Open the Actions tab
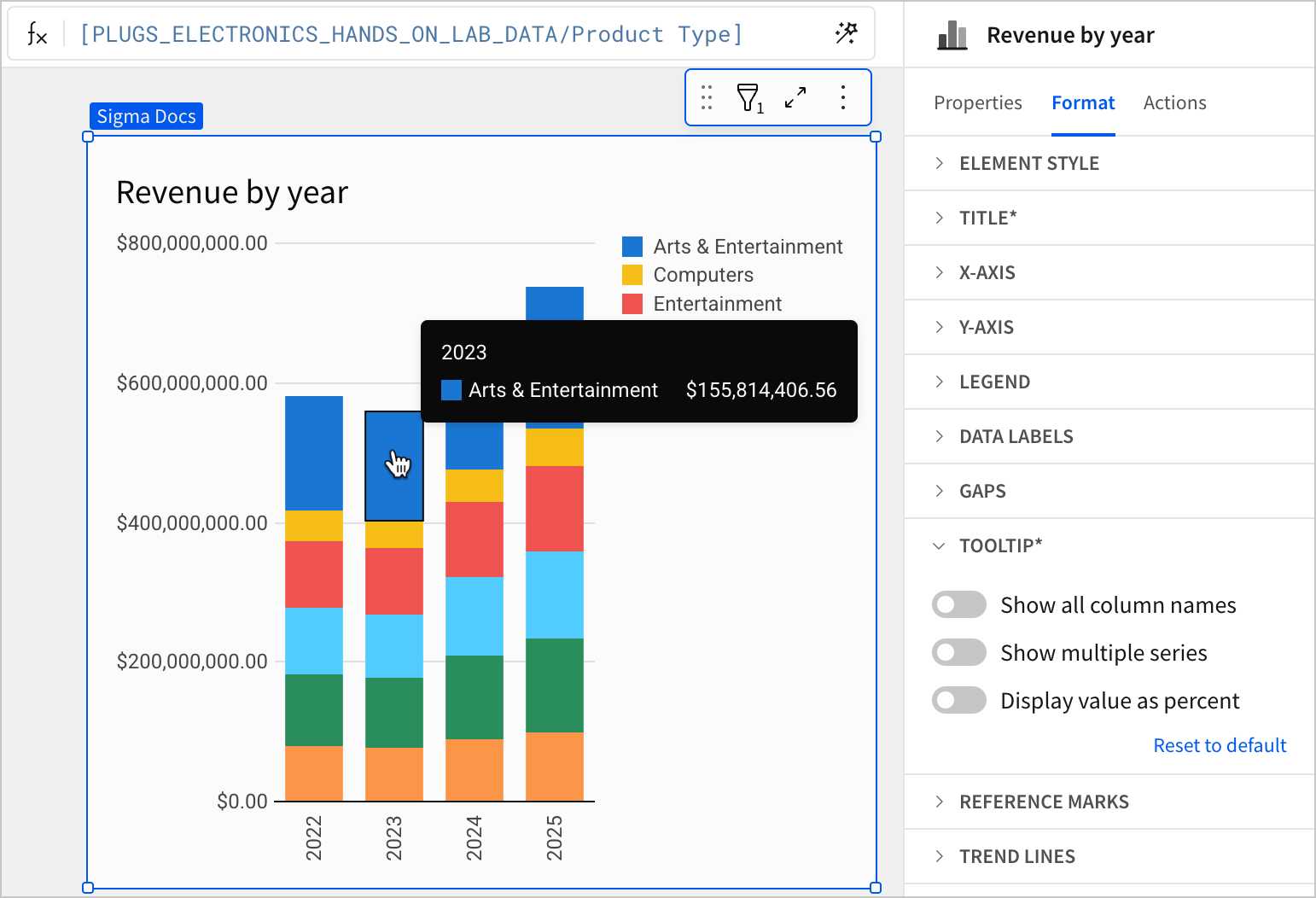The height and width of the screenshot is (898, 1316). [x=1174, y=102]
